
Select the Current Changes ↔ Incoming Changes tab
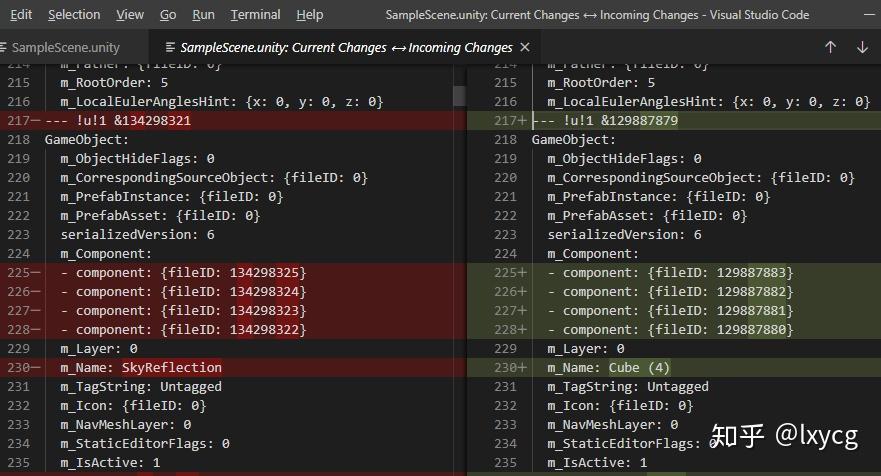tap(346, 47)
